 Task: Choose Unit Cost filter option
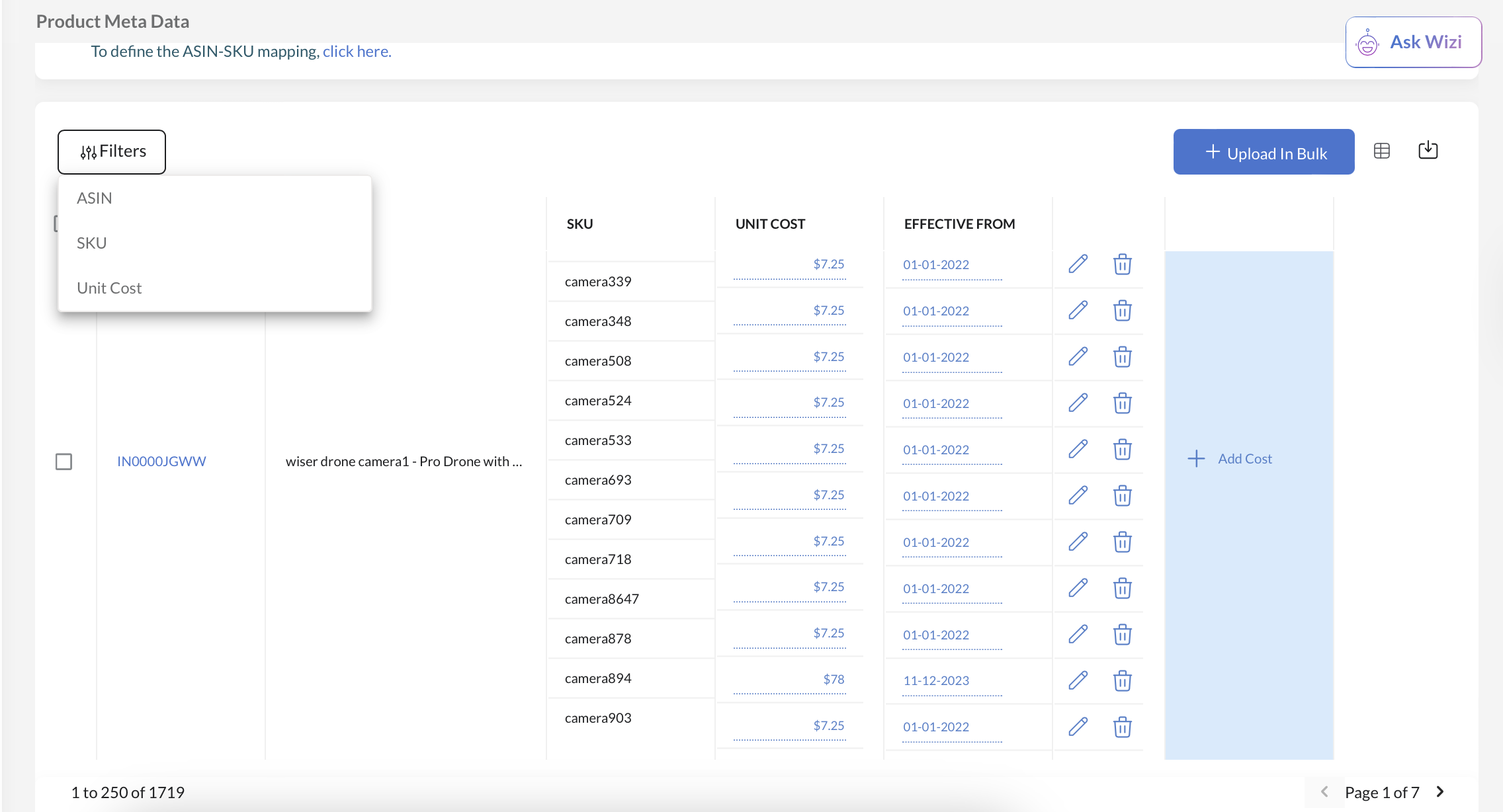point(109,288)
